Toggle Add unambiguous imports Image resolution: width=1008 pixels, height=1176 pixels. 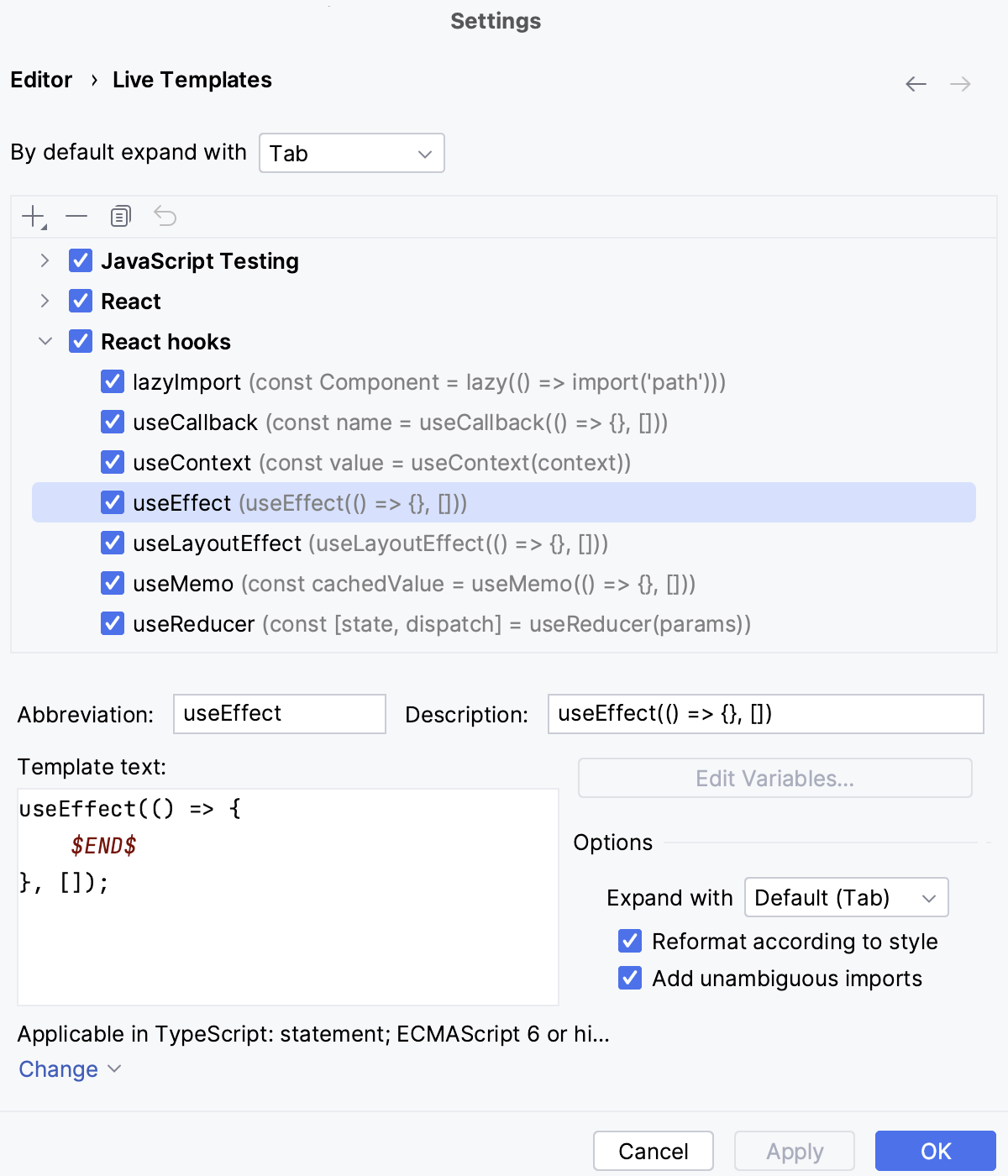630,978
